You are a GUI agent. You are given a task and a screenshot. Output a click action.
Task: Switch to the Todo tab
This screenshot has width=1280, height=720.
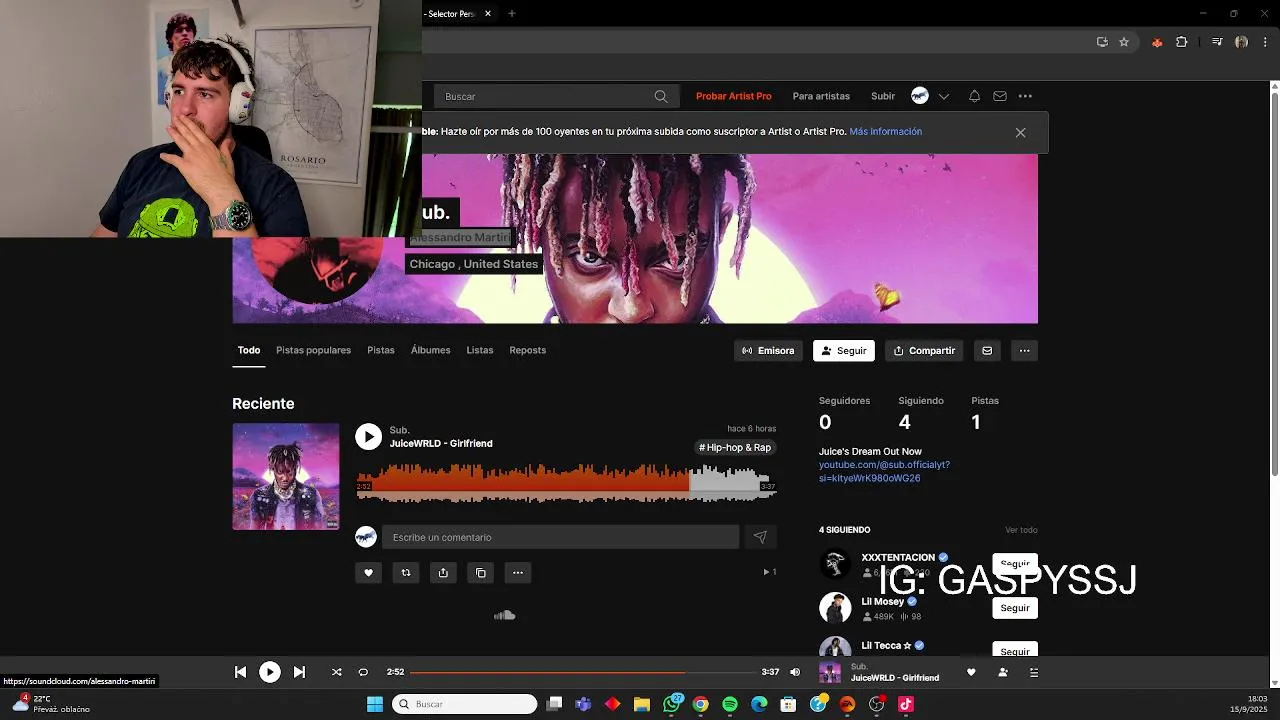249,350
